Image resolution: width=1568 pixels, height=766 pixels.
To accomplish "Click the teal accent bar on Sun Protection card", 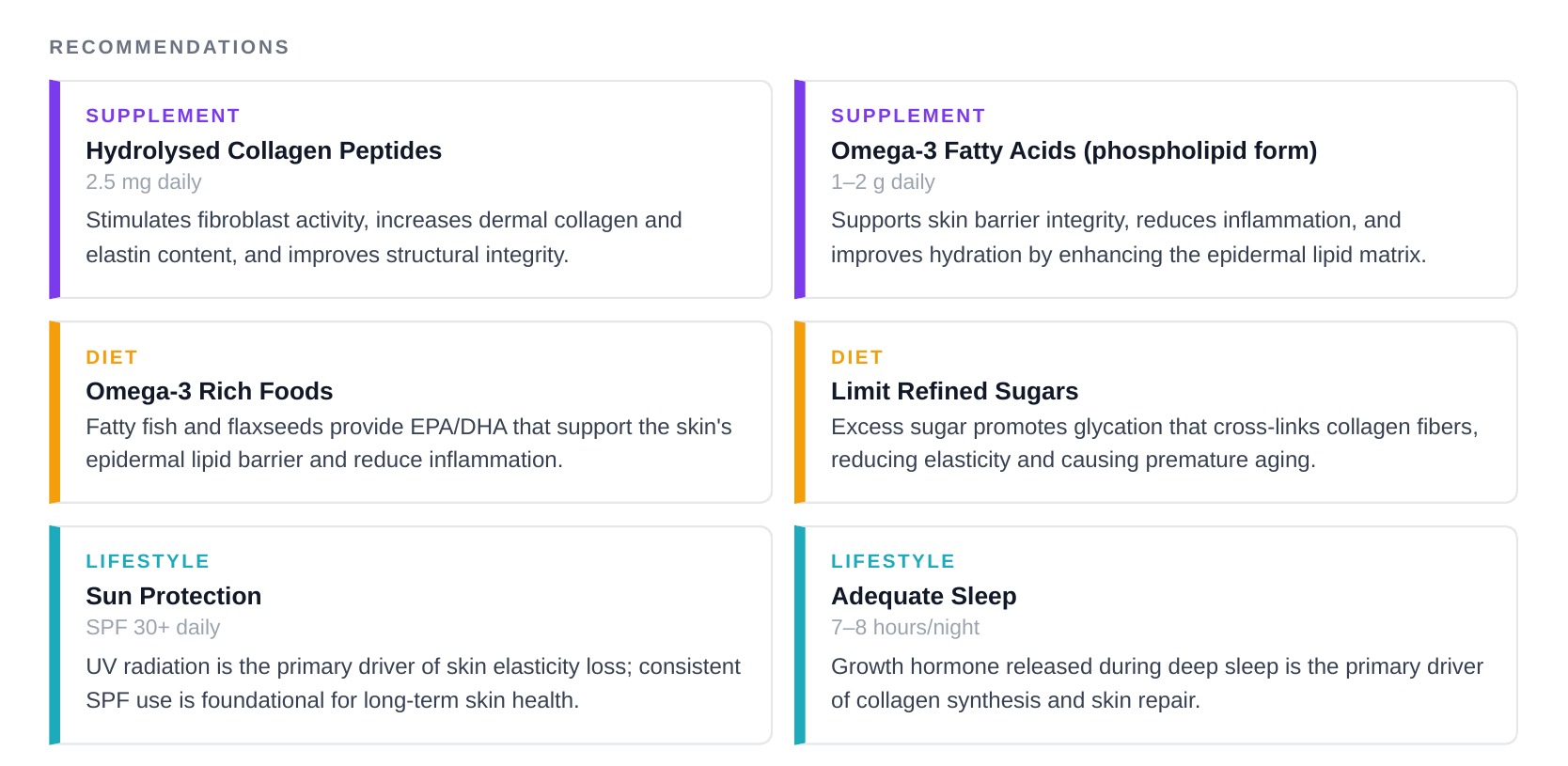I will tap(55, 634).
